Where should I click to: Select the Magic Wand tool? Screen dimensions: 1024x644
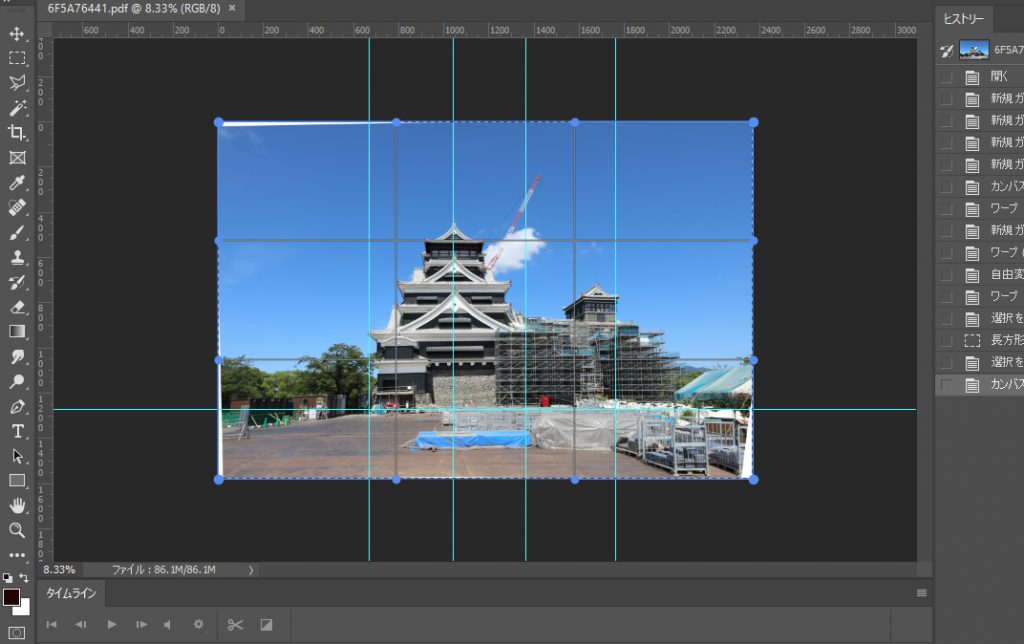tap(17, 108)
